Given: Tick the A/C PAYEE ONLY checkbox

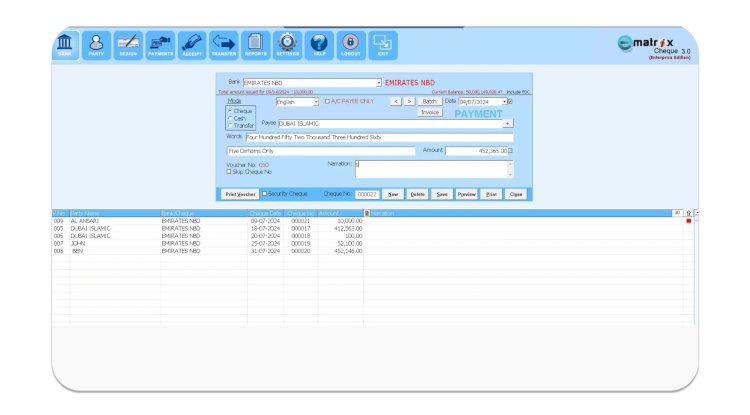Looking at the screenshot, I should (x=327, y=101).
